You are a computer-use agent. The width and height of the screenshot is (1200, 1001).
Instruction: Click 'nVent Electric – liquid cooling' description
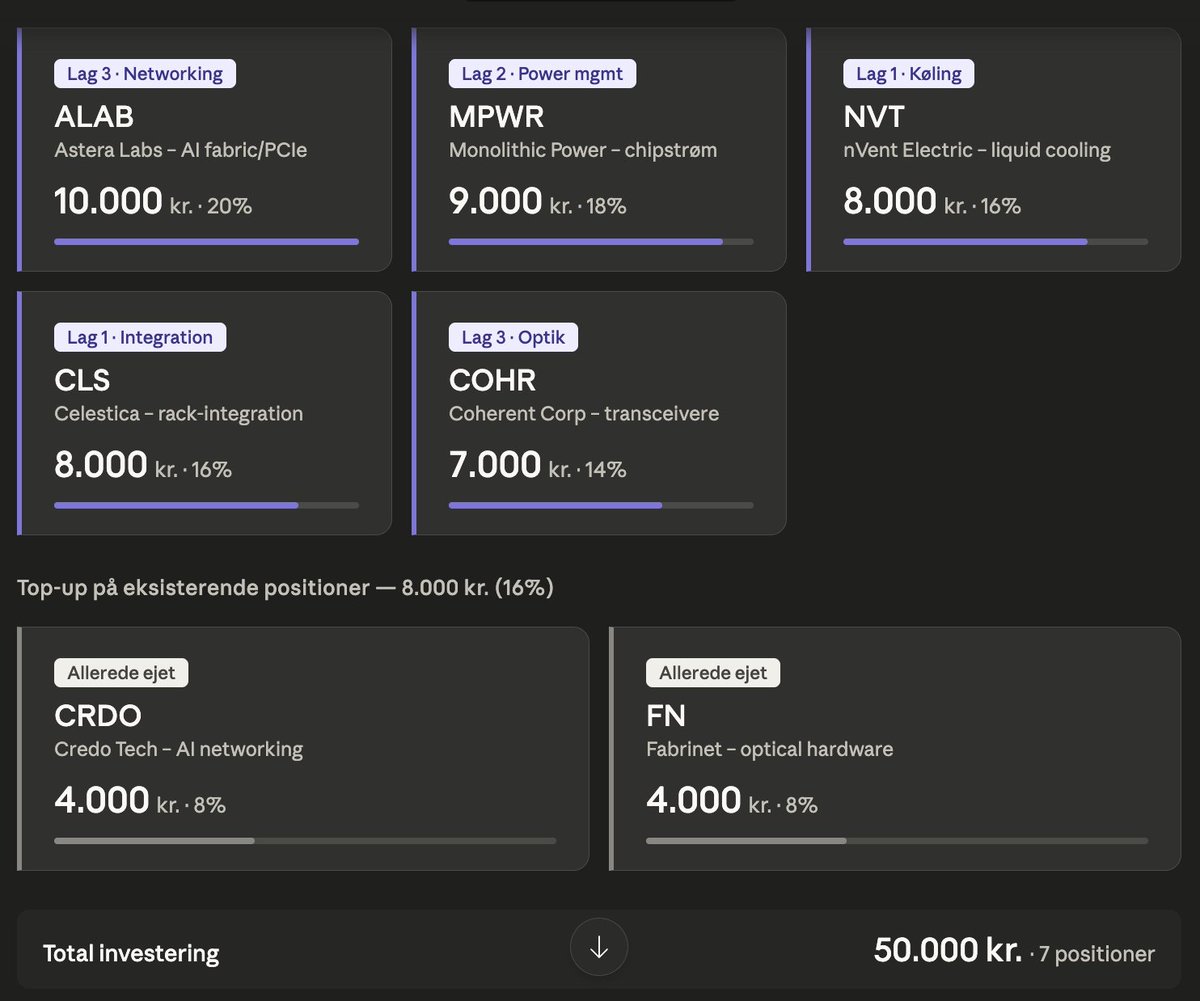[x=977, y=151]
